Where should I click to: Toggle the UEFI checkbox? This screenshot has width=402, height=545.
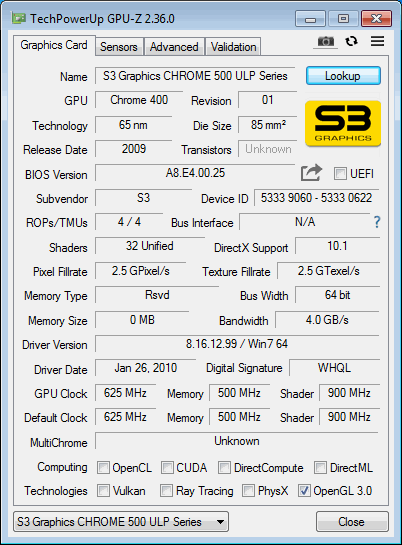pos(340,173)
